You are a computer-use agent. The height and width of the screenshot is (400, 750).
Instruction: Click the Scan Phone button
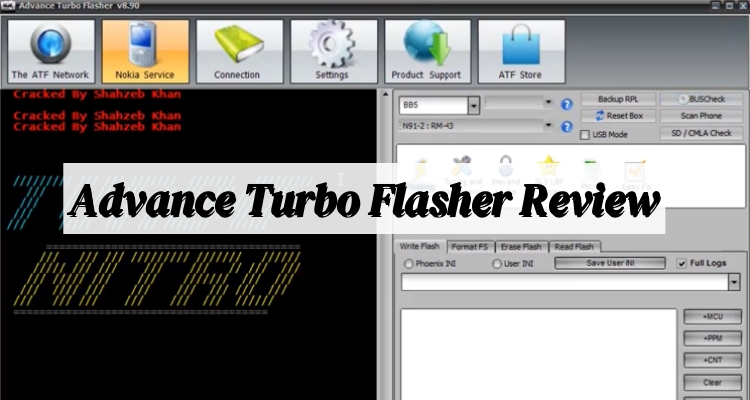701,116
